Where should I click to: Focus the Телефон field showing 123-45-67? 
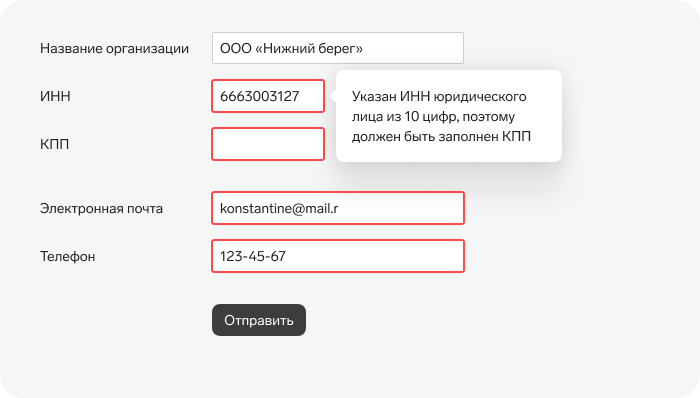point(338,256)
